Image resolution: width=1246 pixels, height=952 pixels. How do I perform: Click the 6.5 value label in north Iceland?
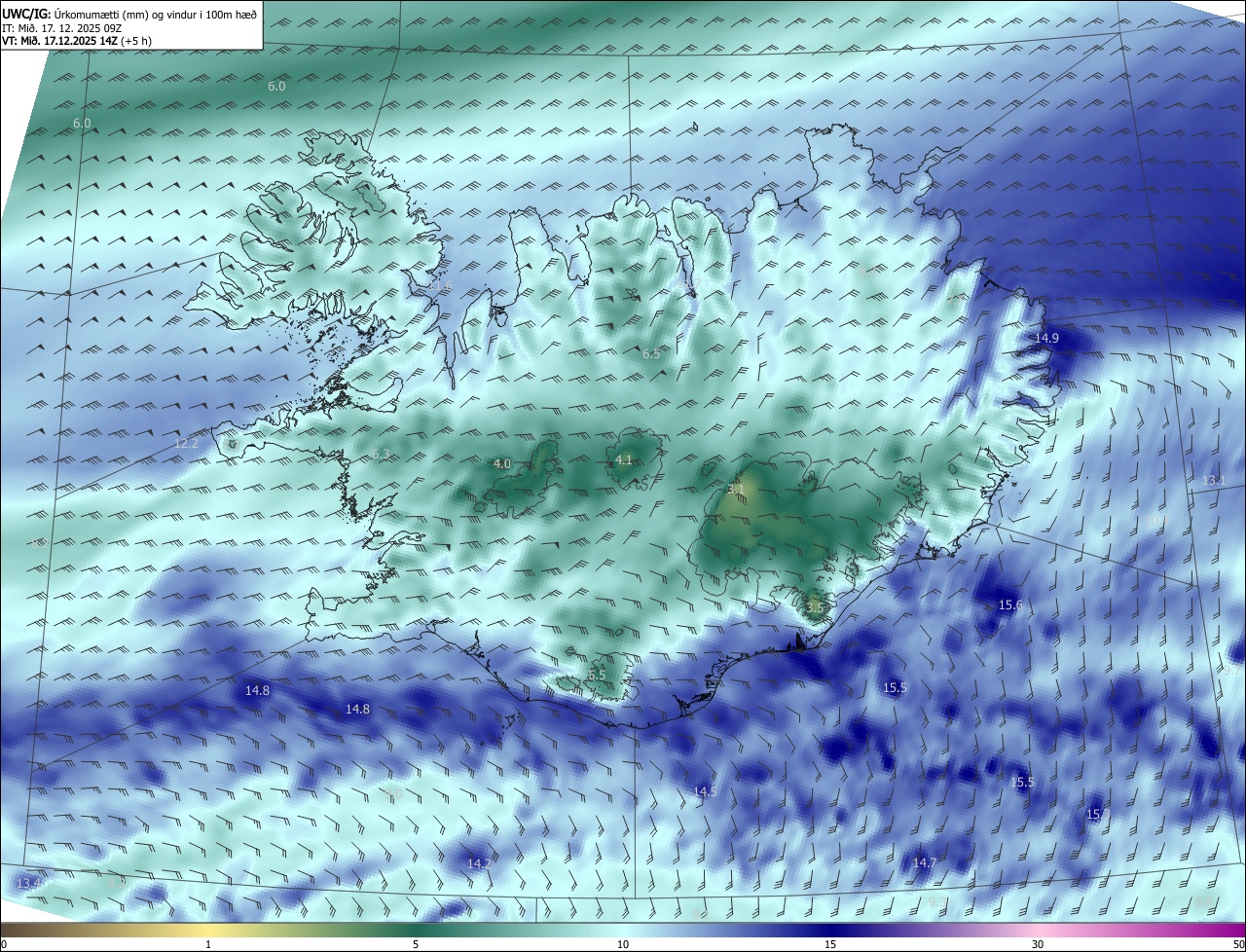(651, 354)
